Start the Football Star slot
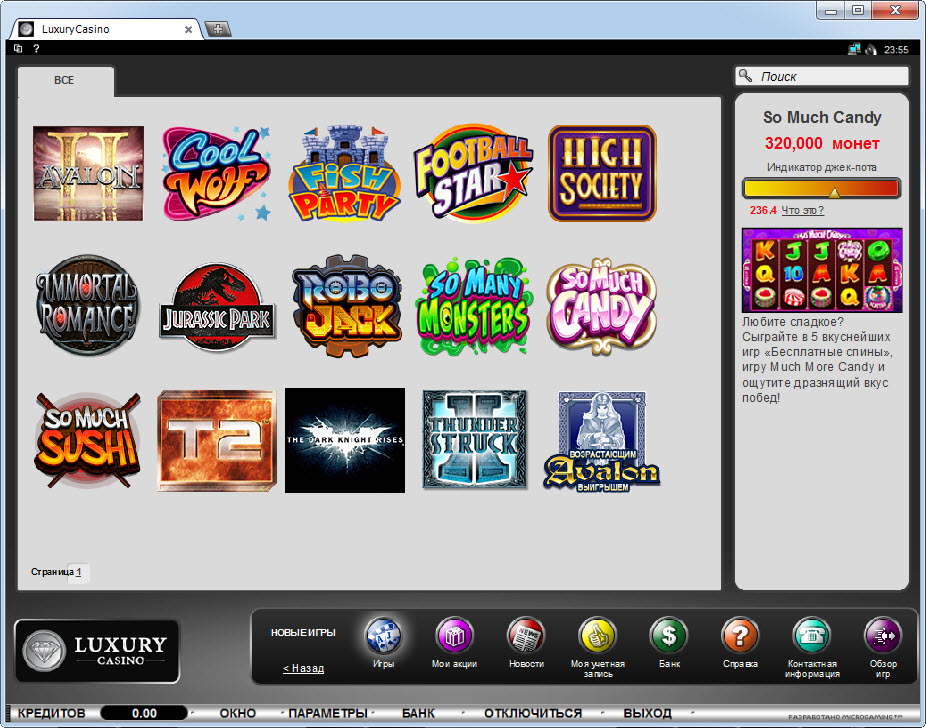The height and width of the screenshot is (728, 926). [473, 173]
